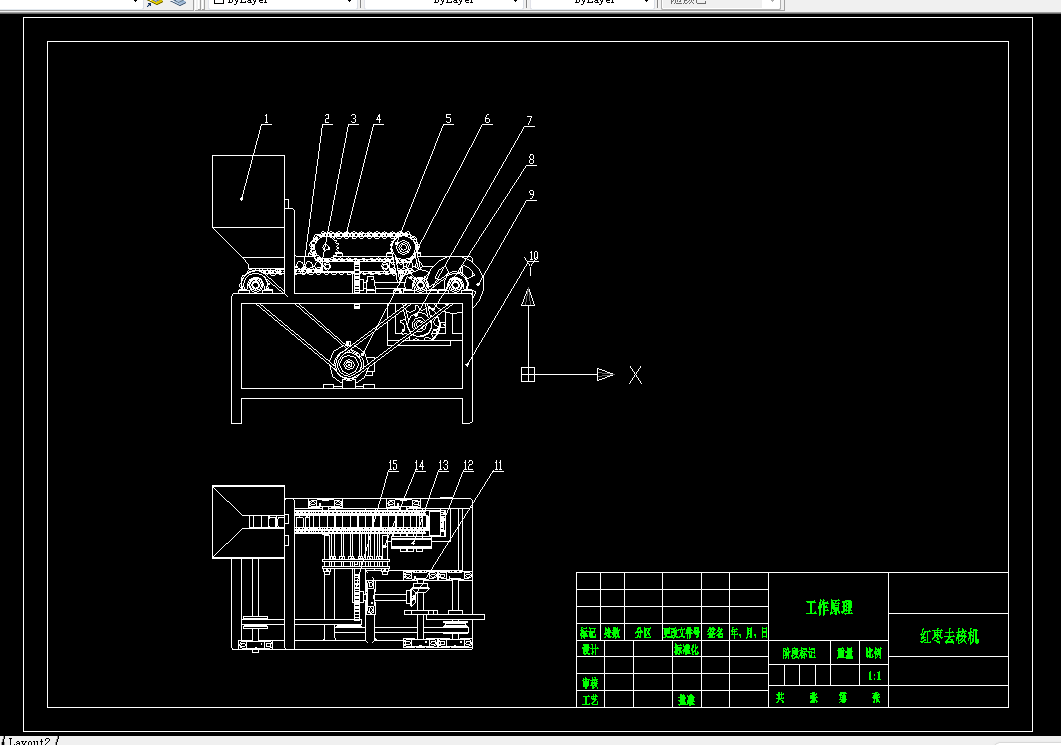Viewport: 1061px width, 745px height.
Task: Select part callout number 15 in the top view
Action: pyautogui.click(x=392, y=466)
